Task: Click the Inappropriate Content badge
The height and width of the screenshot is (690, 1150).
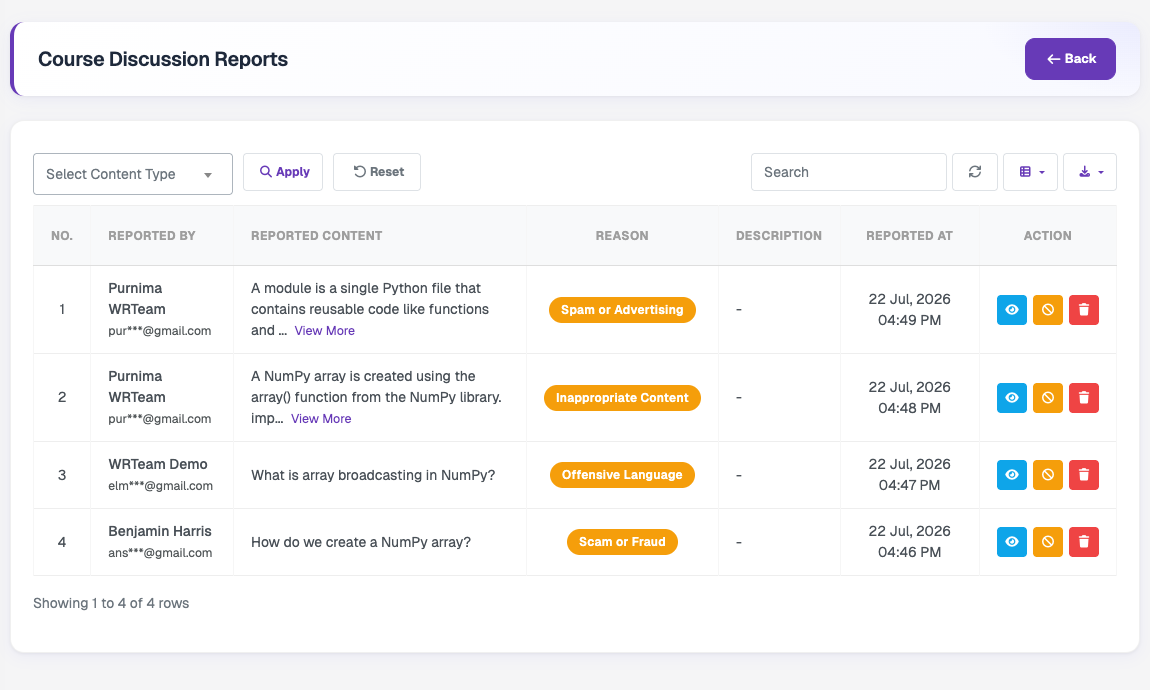Action: coord(622,397)
